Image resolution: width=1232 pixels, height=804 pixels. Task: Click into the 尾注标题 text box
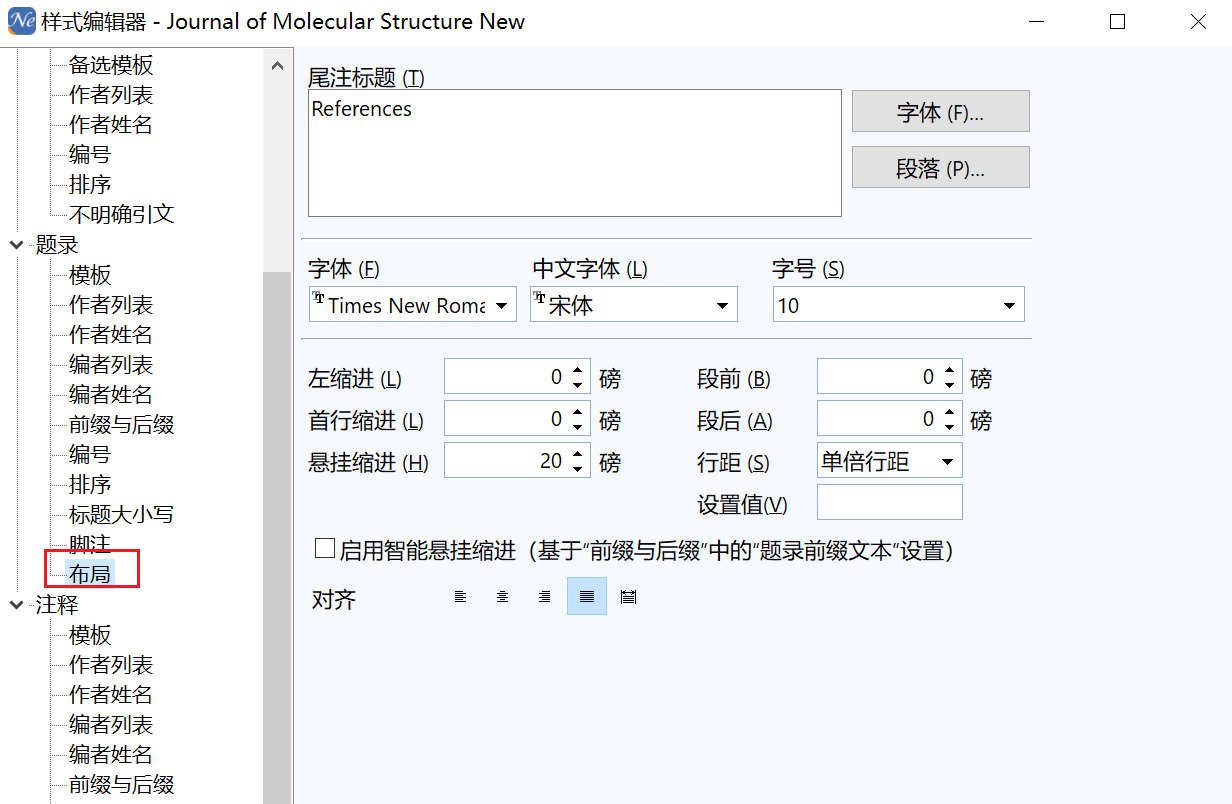click(x=575, y=153)
